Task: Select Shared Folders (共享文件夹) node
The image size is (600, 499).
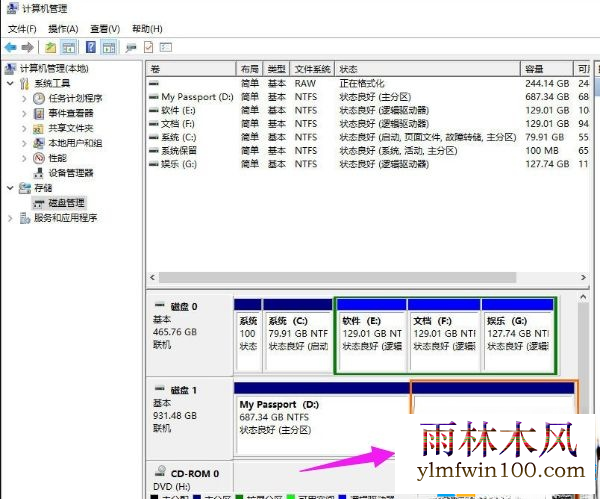Action: coord(71,128)
